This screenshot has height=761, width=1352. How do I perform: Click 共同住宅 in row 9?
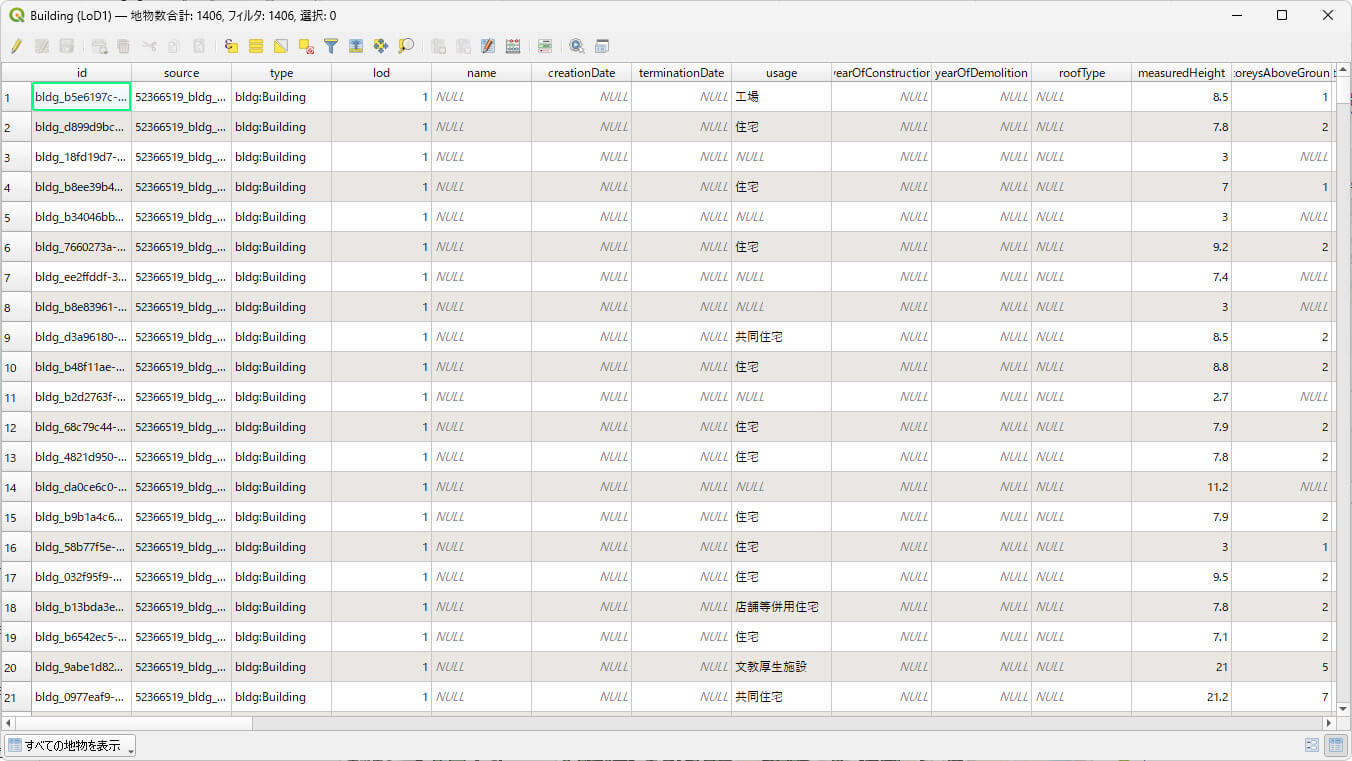point(782,337)
